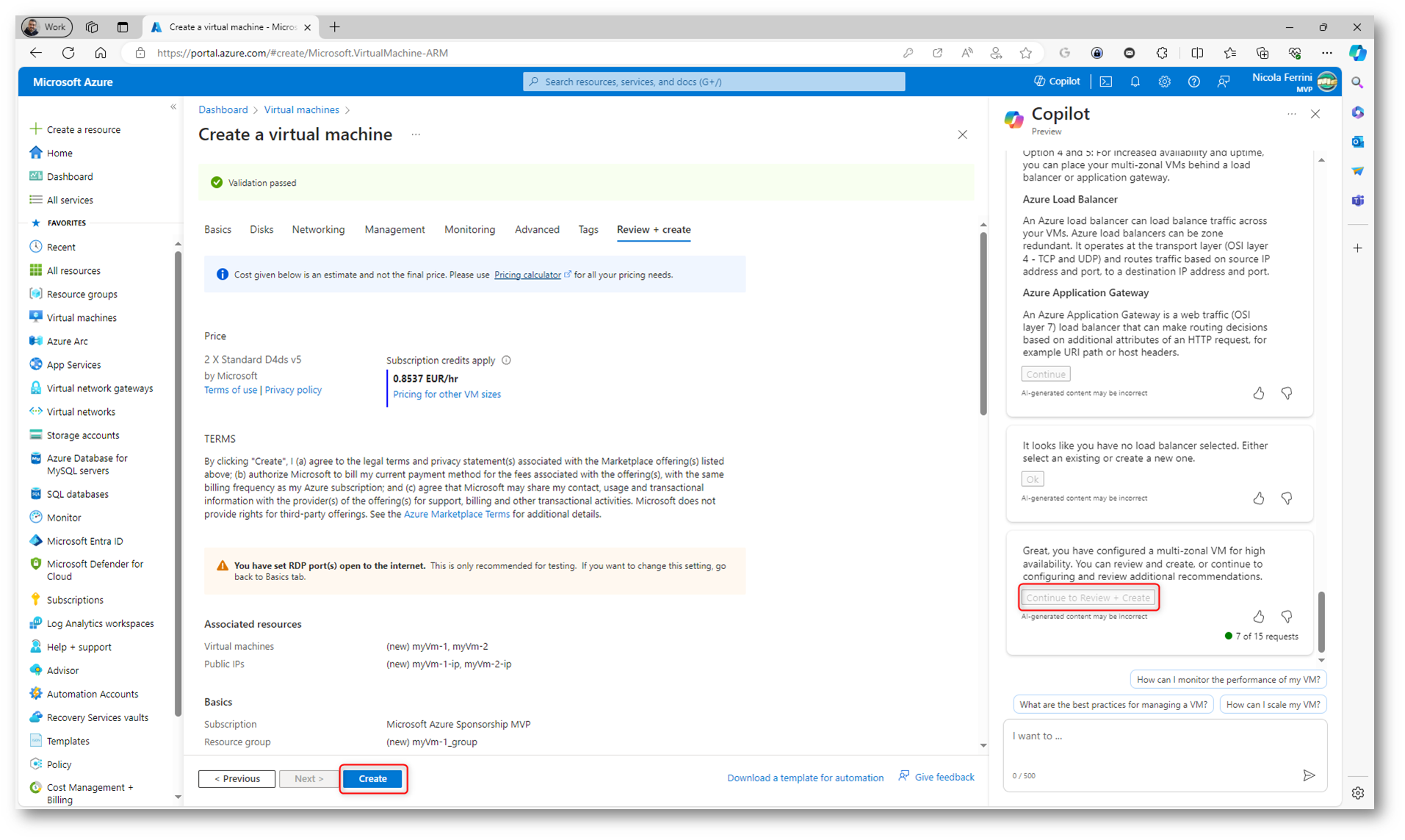Open the Privacy policy link

[293, 390]
